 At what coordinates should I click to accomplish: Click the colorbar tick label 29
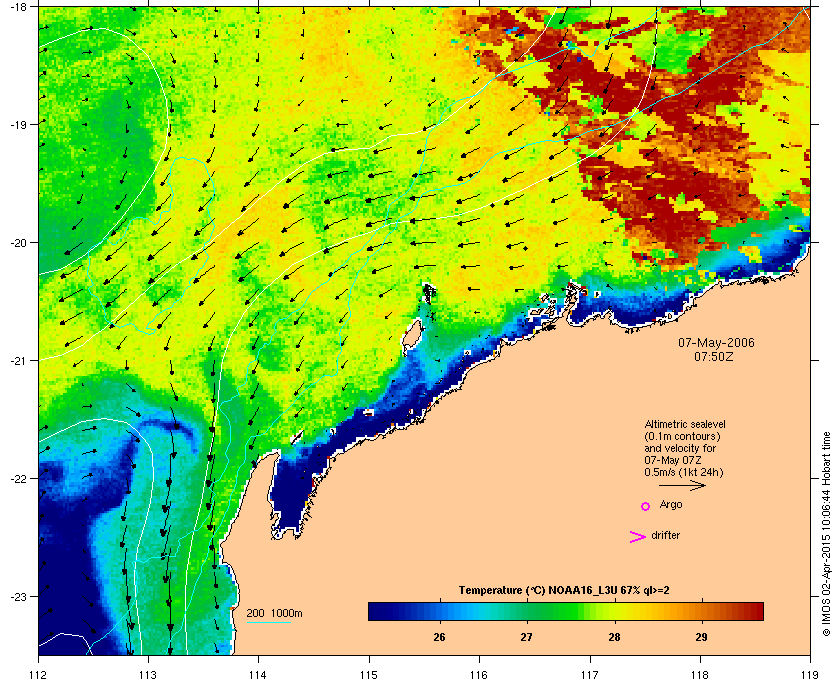click(701, 637)
